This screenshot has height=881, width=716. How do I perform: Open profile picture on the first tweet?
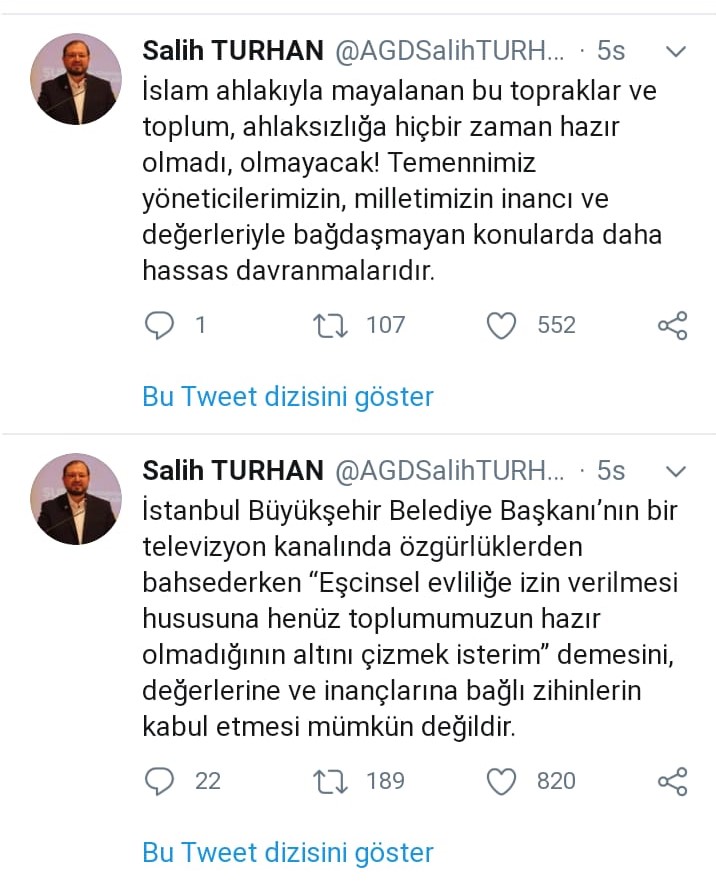coord(76,79)
